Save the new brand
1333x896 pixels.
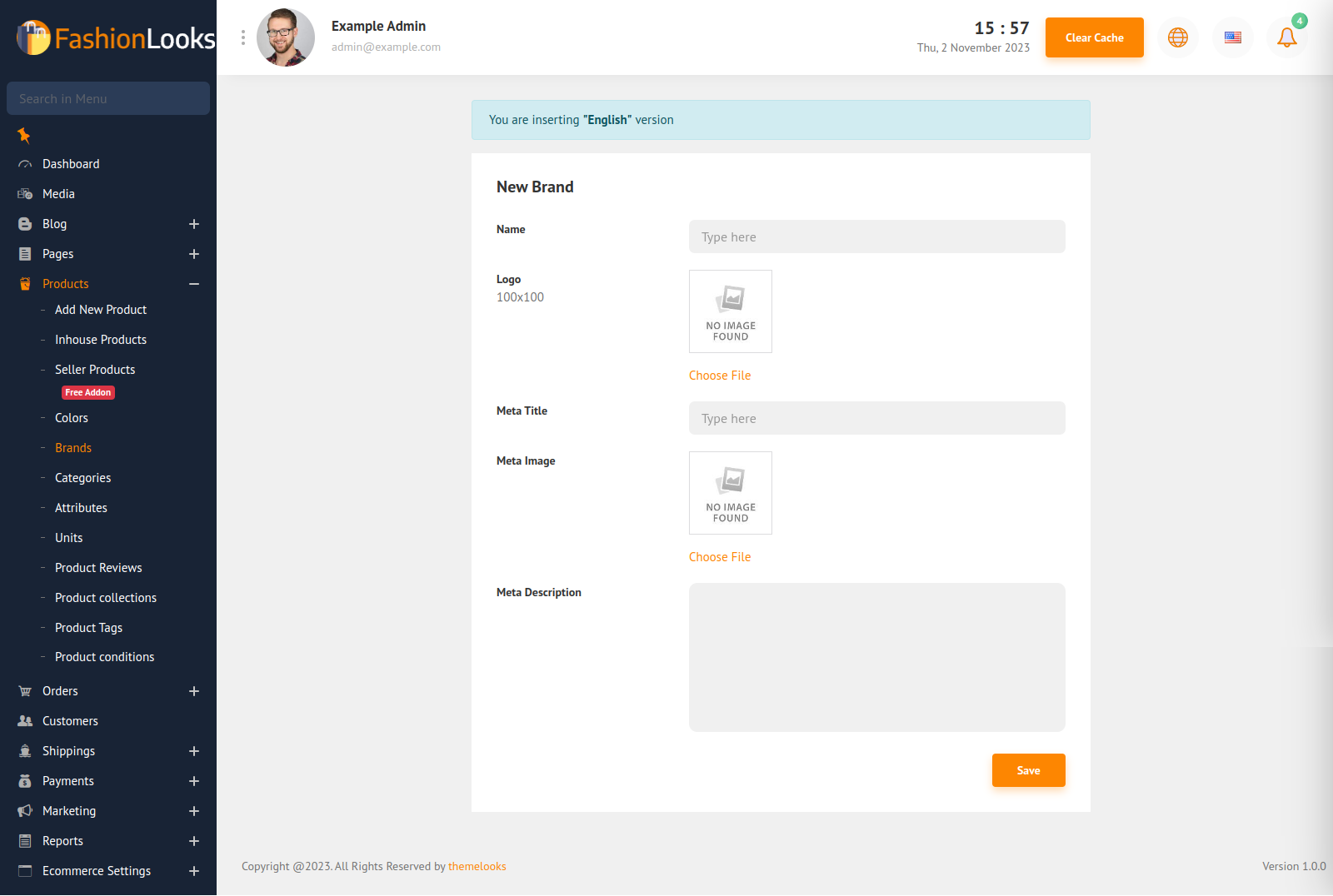coord(1028,770)
